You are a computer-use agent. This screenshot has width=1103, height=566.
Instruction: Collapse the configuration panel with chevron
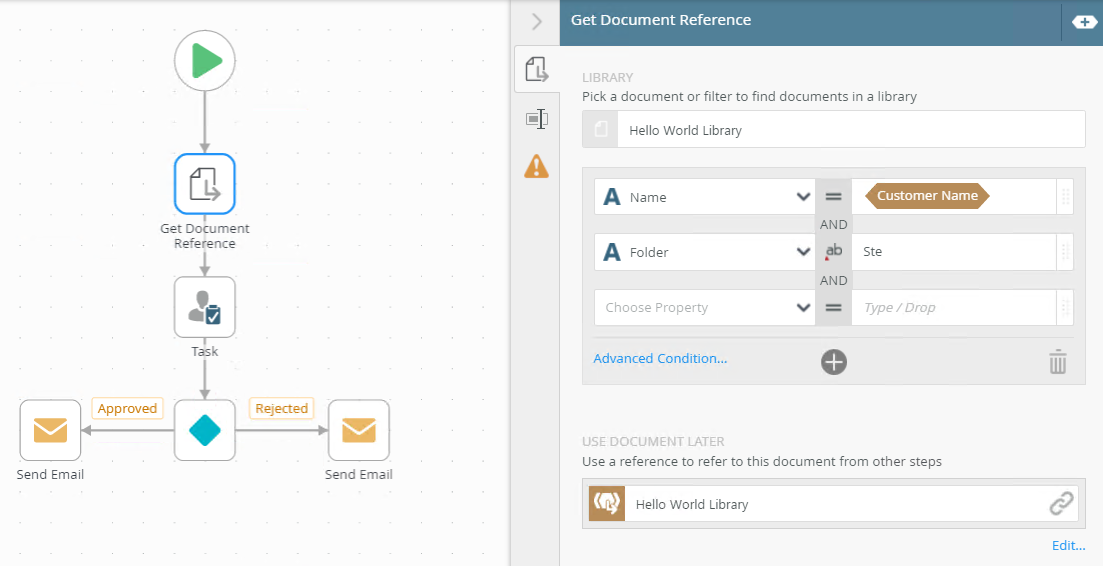tap(537, 21)
